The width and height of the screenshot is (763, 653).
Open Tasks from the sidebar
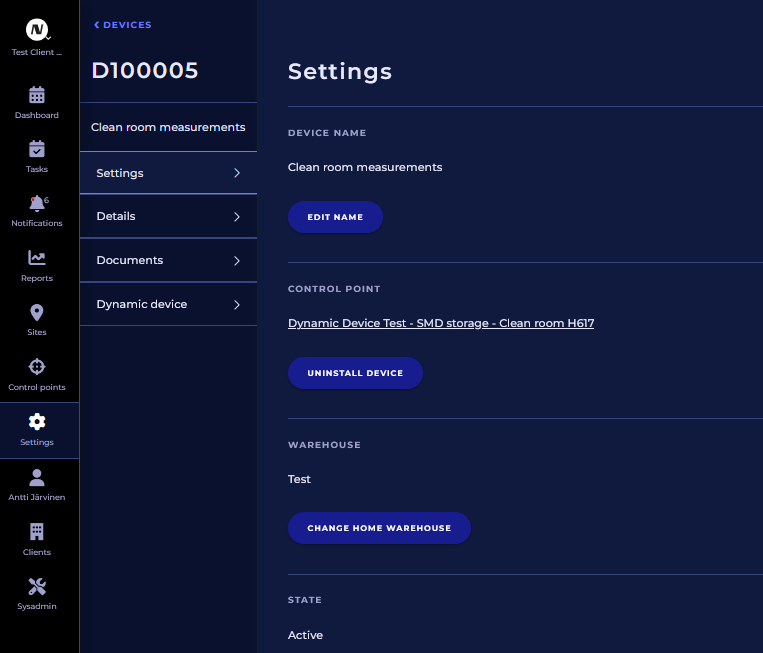click(x=37, y=150)
